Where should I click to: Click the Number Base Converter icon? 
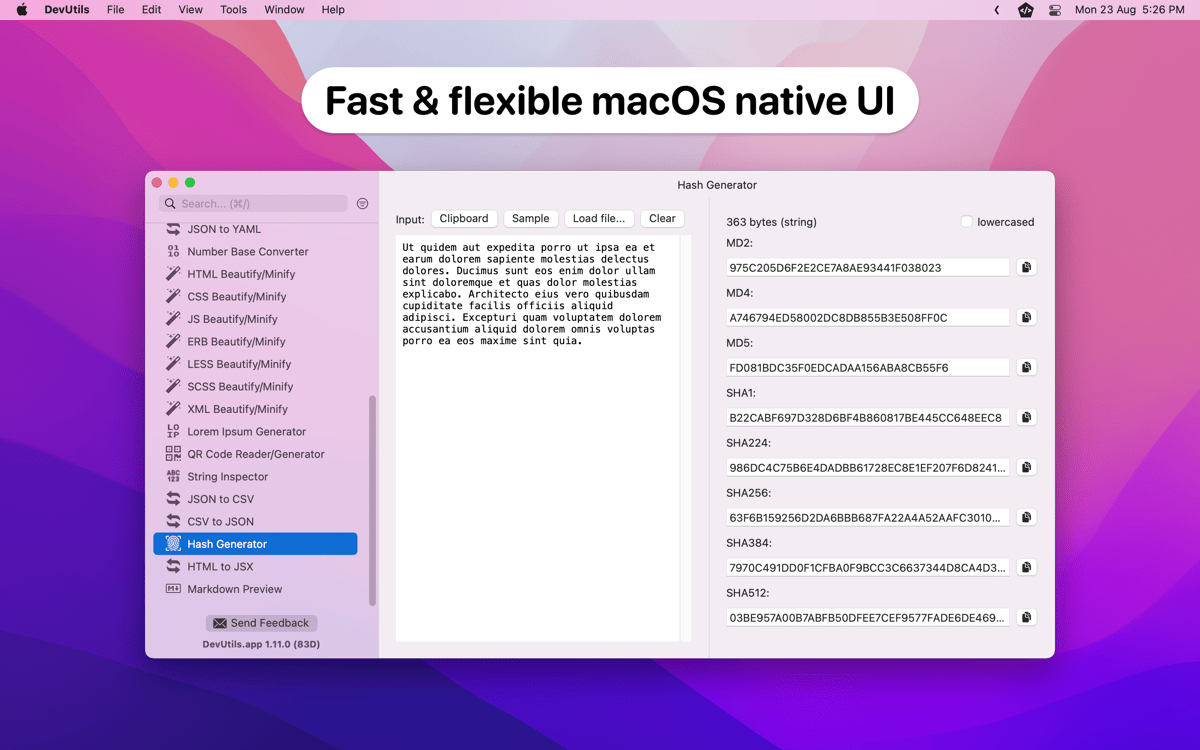pos(173,252)
